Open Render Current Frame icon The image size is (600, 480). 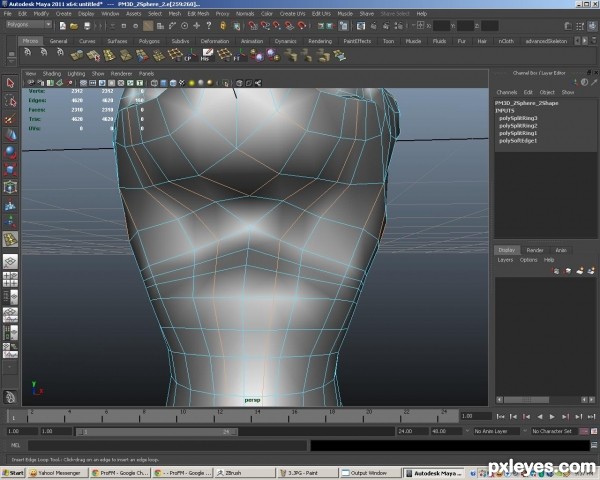[x=373, y=26]
